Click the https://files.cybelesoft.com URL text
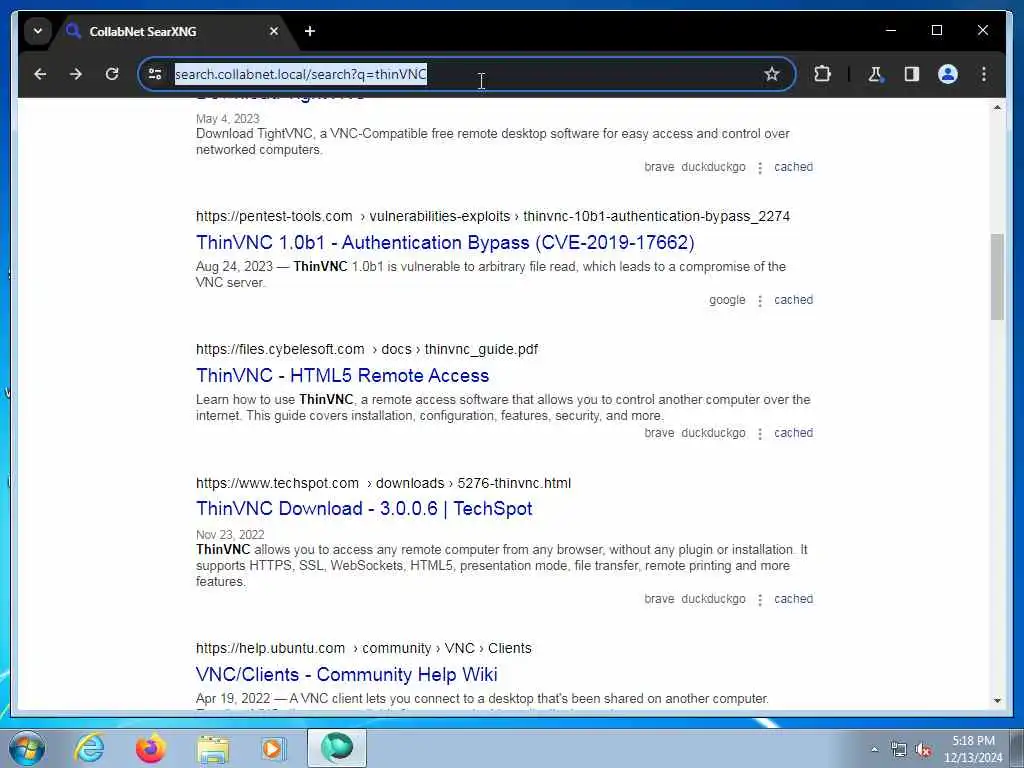The image size is (1024, 768). point(280,349)
